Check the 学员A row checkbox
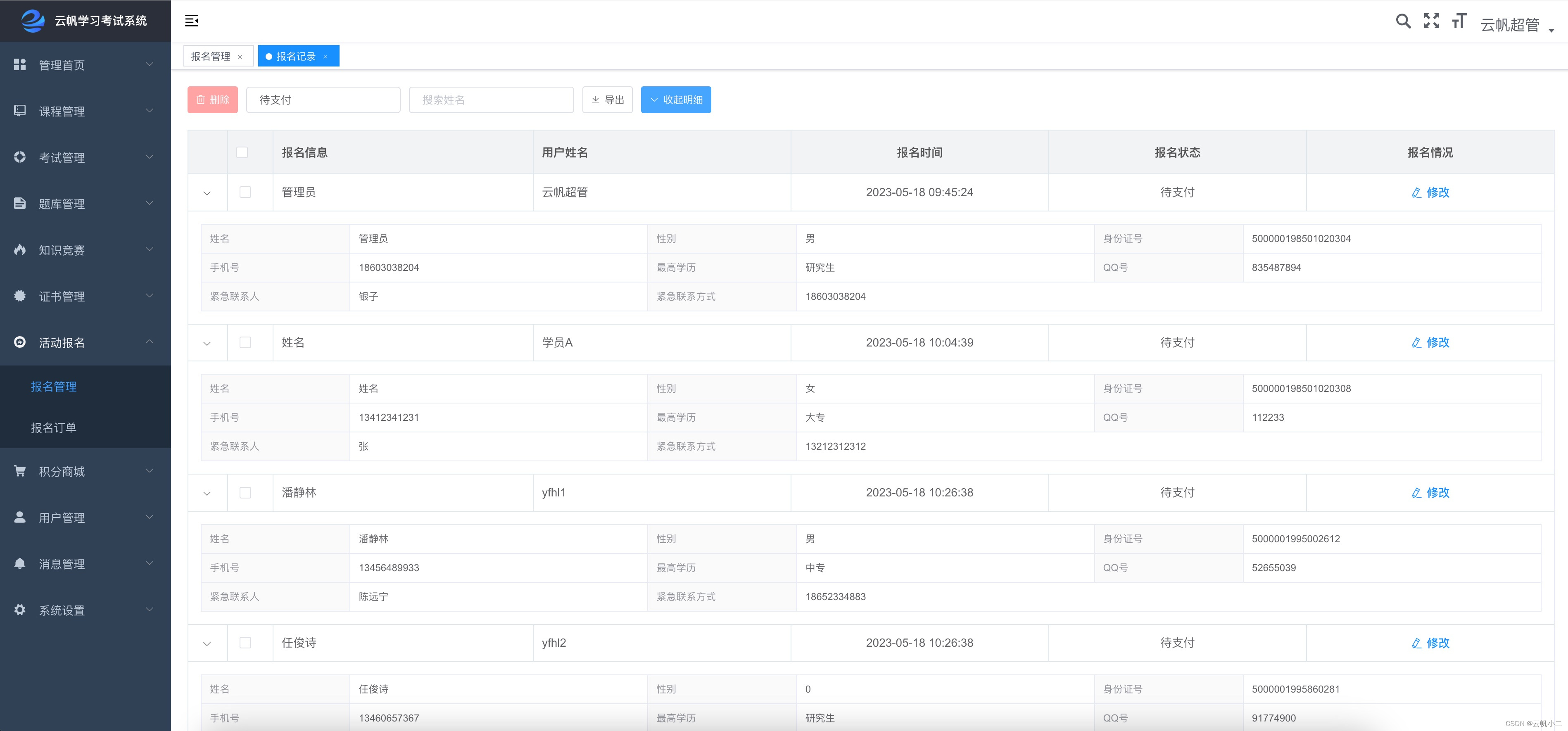Viewport: 1568px width, 731px height. [245, 343]
